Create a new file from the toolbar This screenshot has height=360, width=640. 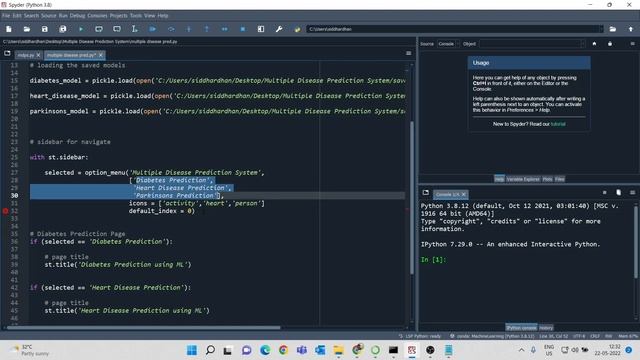(x=9, y=29)
